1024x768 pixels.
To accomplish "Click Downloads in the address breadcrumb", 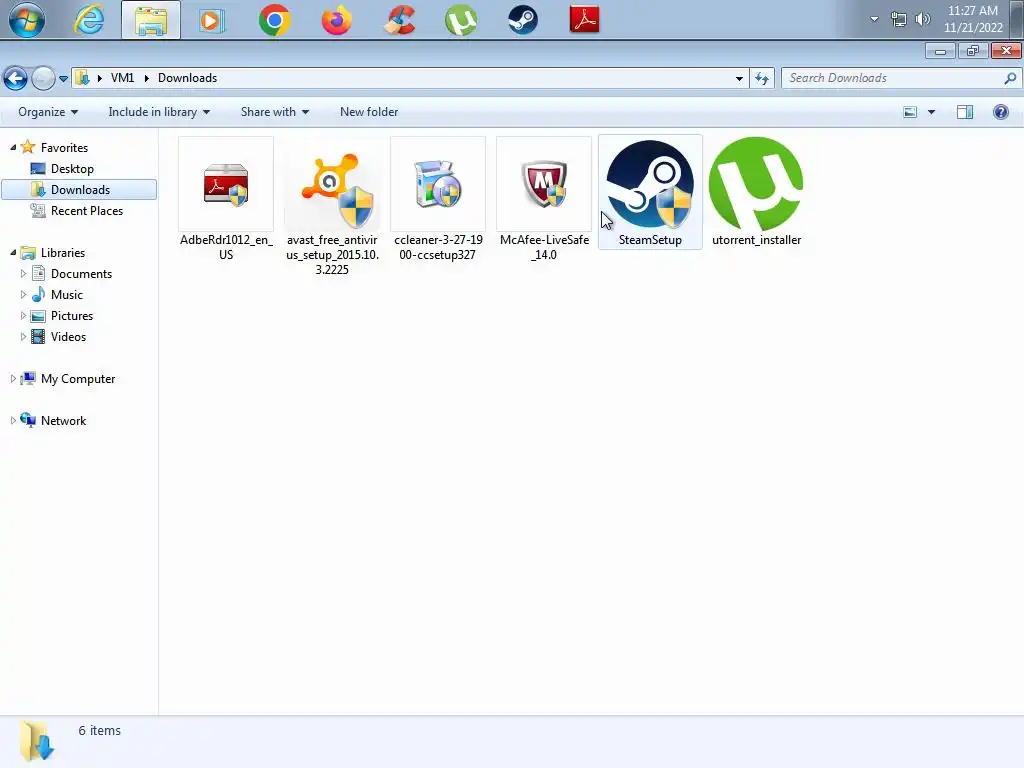I will click(x=187, y=78).
